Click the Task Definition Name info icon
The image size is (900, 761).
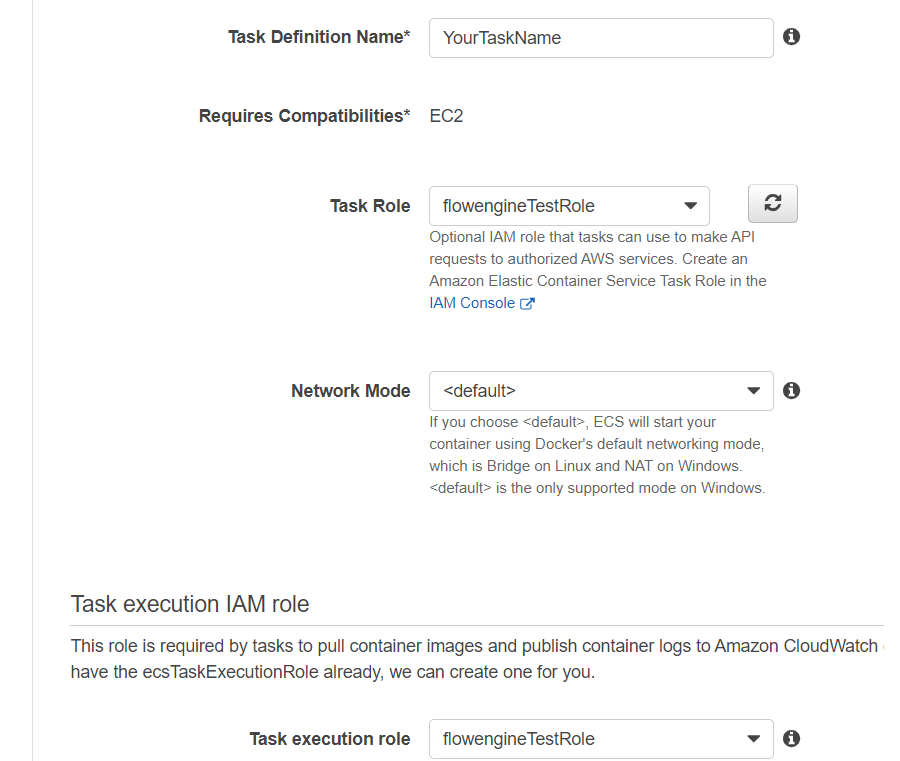point(791,37)
